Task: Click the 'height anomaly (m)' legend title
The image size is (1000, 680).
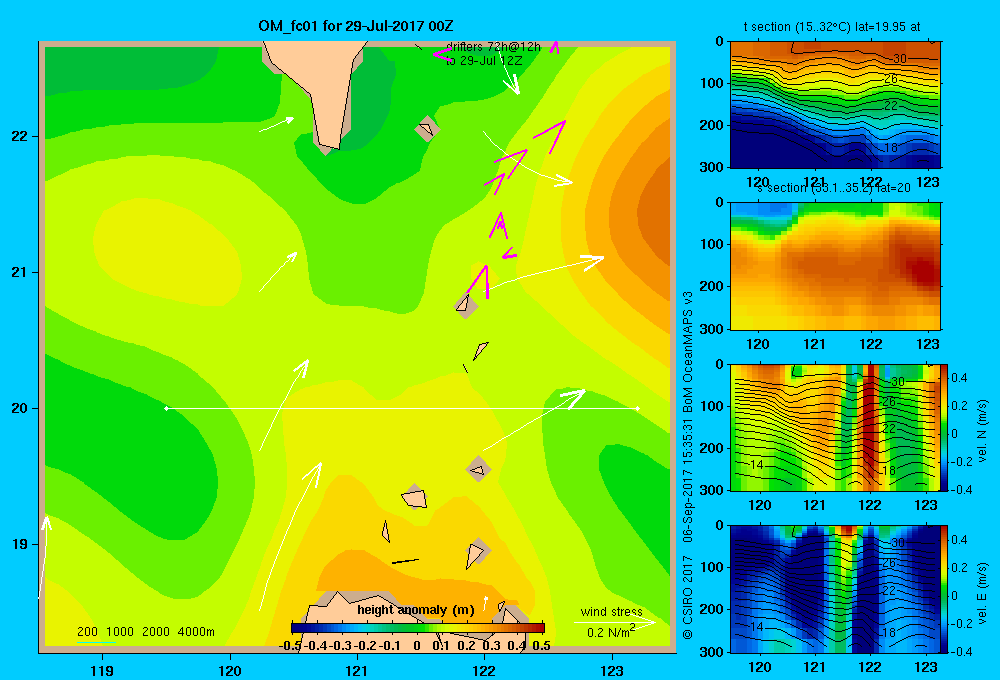Action: [x=416, y=610]
